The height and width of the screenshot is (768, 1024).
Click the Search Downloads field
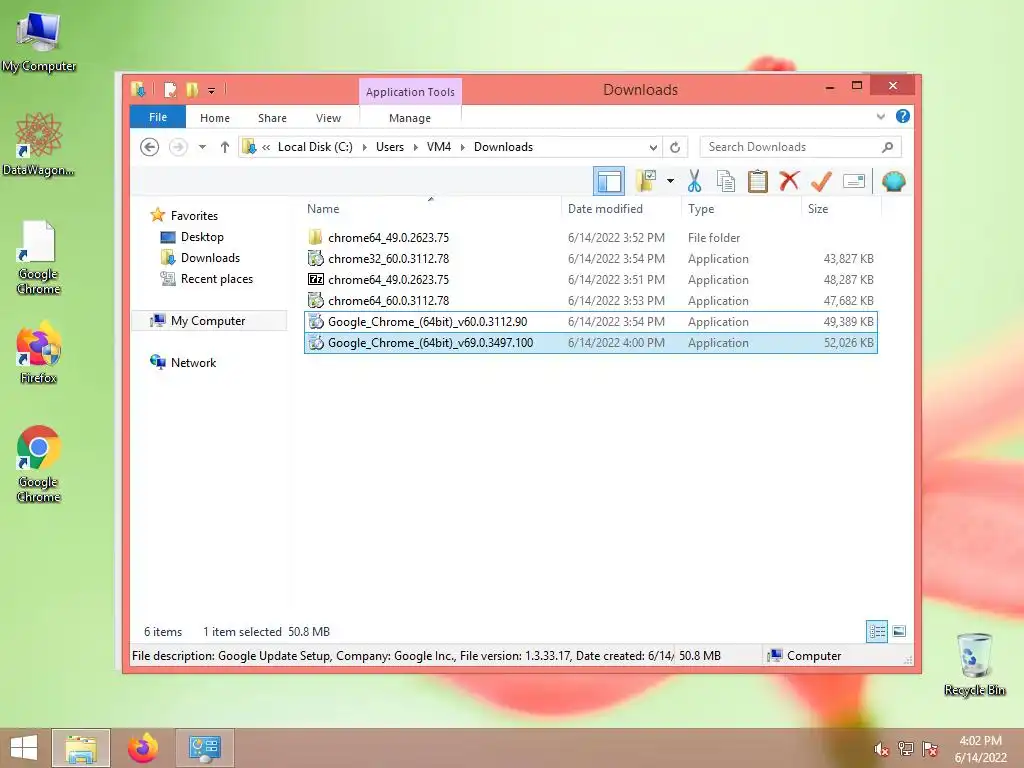[800, 147]
